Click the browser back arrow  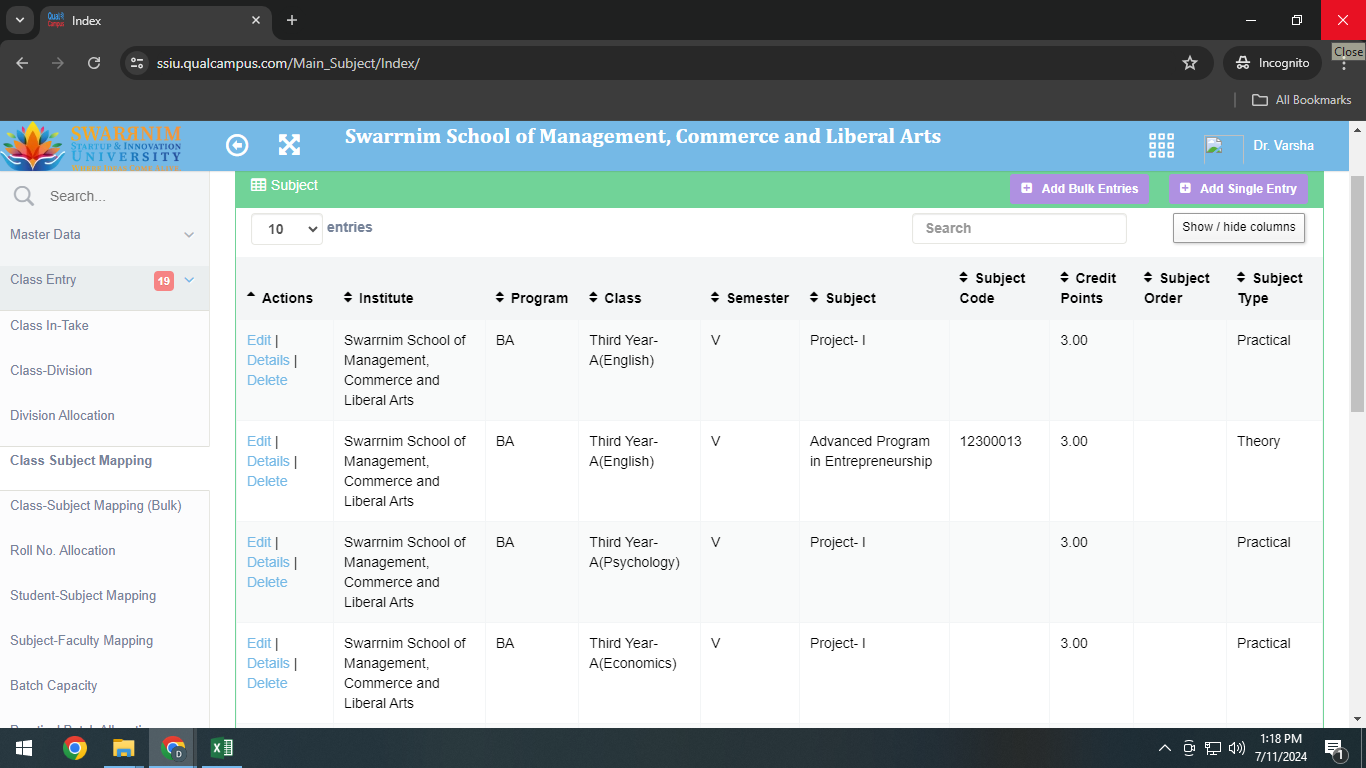coord(22,63)
